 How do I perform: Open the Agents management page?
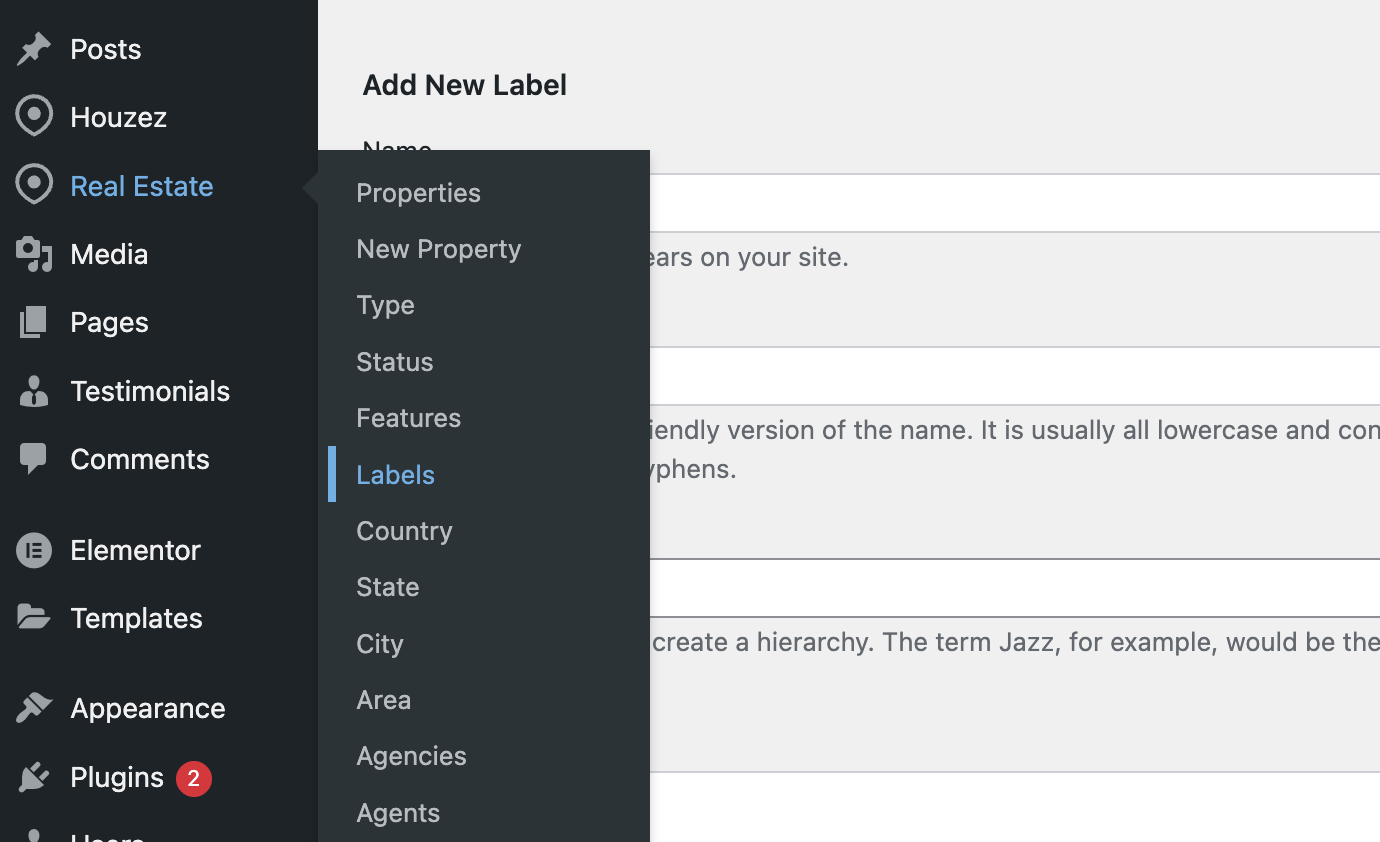(398, 812)
